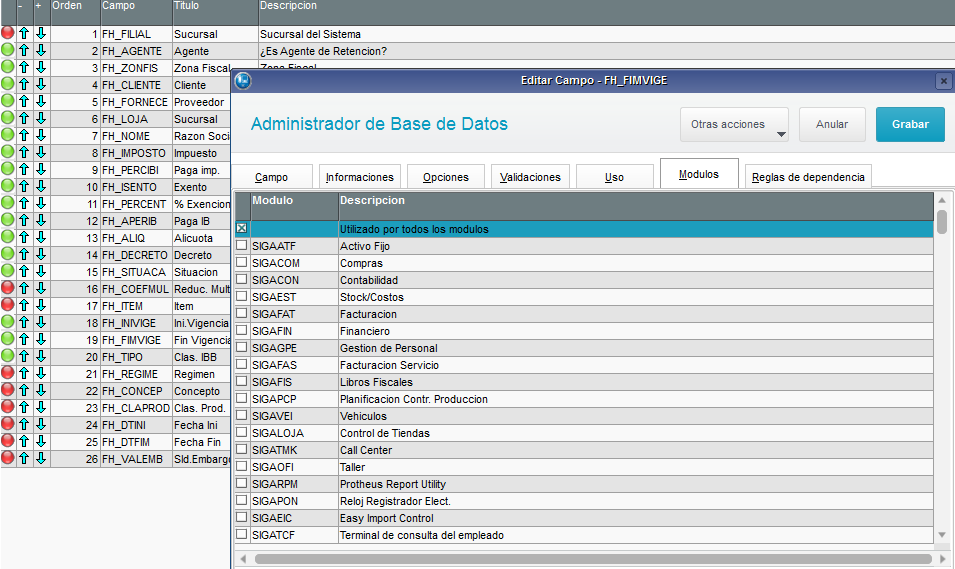Click move-up arrow on FH_AGENTE row

coord(24,50)
